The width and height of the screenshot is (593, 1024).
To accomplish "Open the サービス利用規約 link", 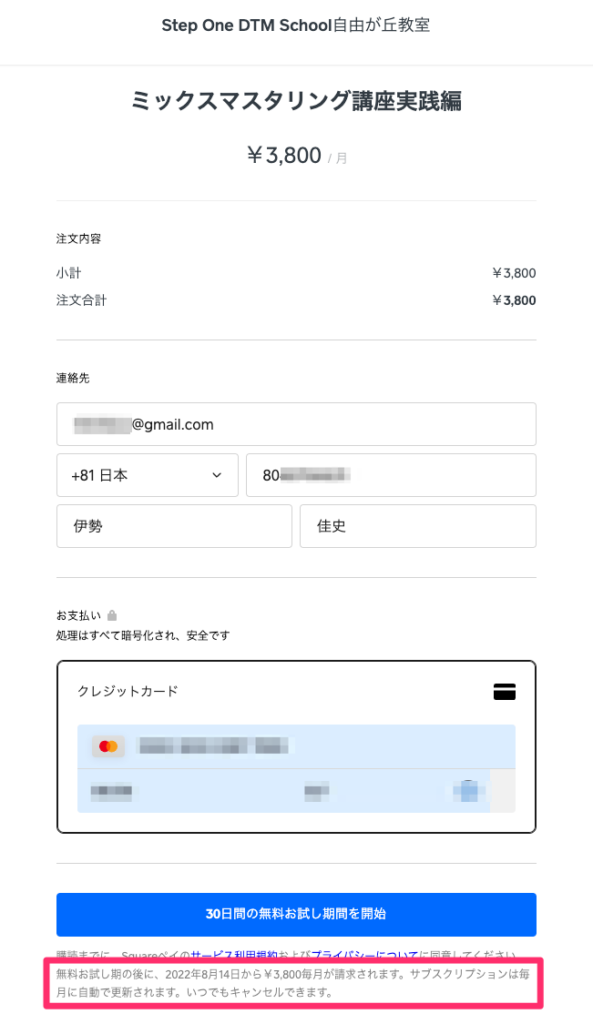I will [234, 955].
